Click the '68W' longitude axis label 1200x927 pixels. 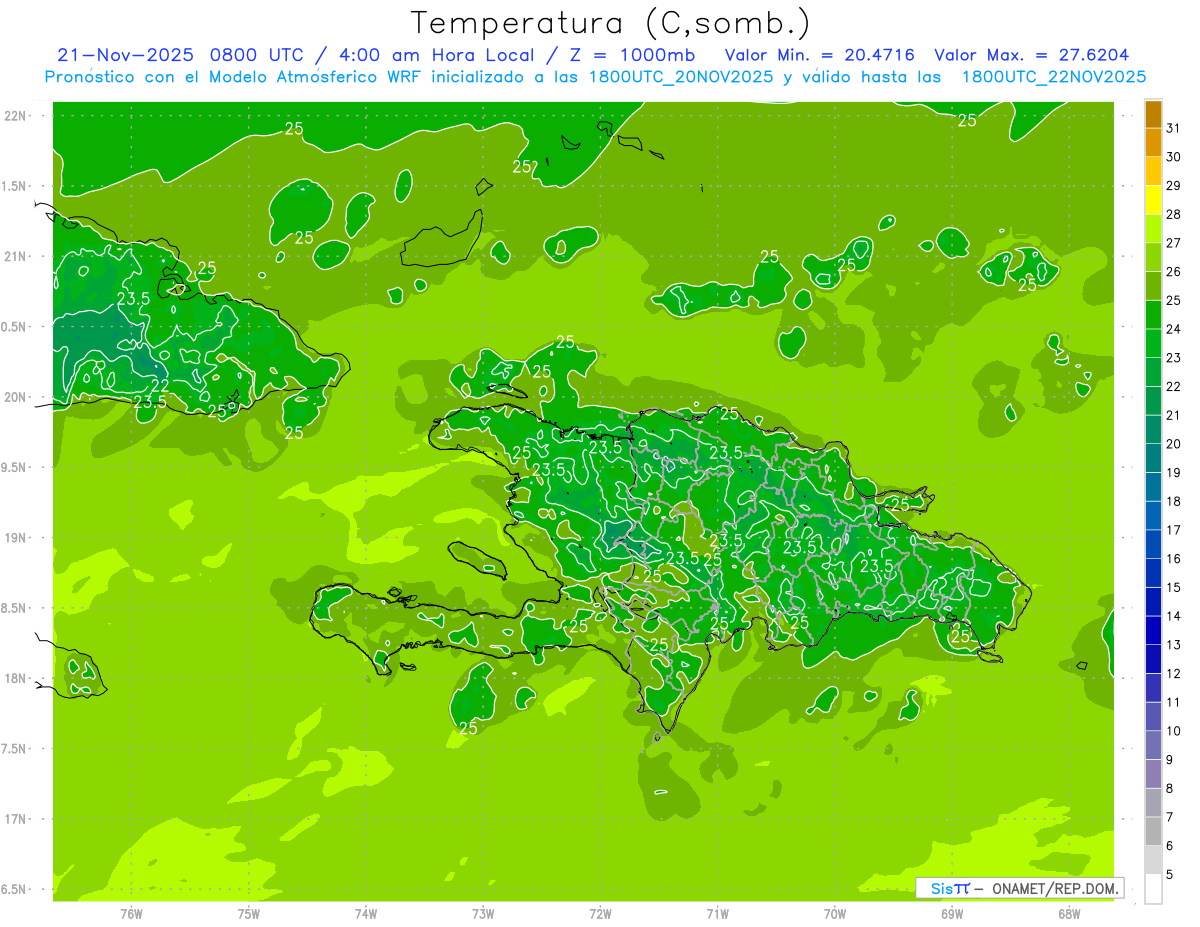tap(1069, 914)
